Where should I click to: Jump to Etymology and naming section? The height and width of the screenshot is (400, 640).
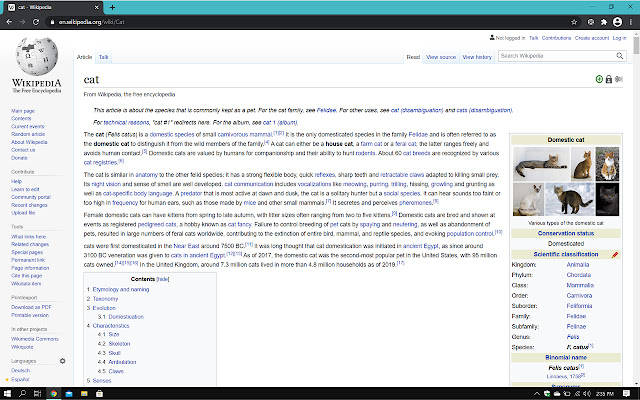pyautogui.click(x=121, y=290)
